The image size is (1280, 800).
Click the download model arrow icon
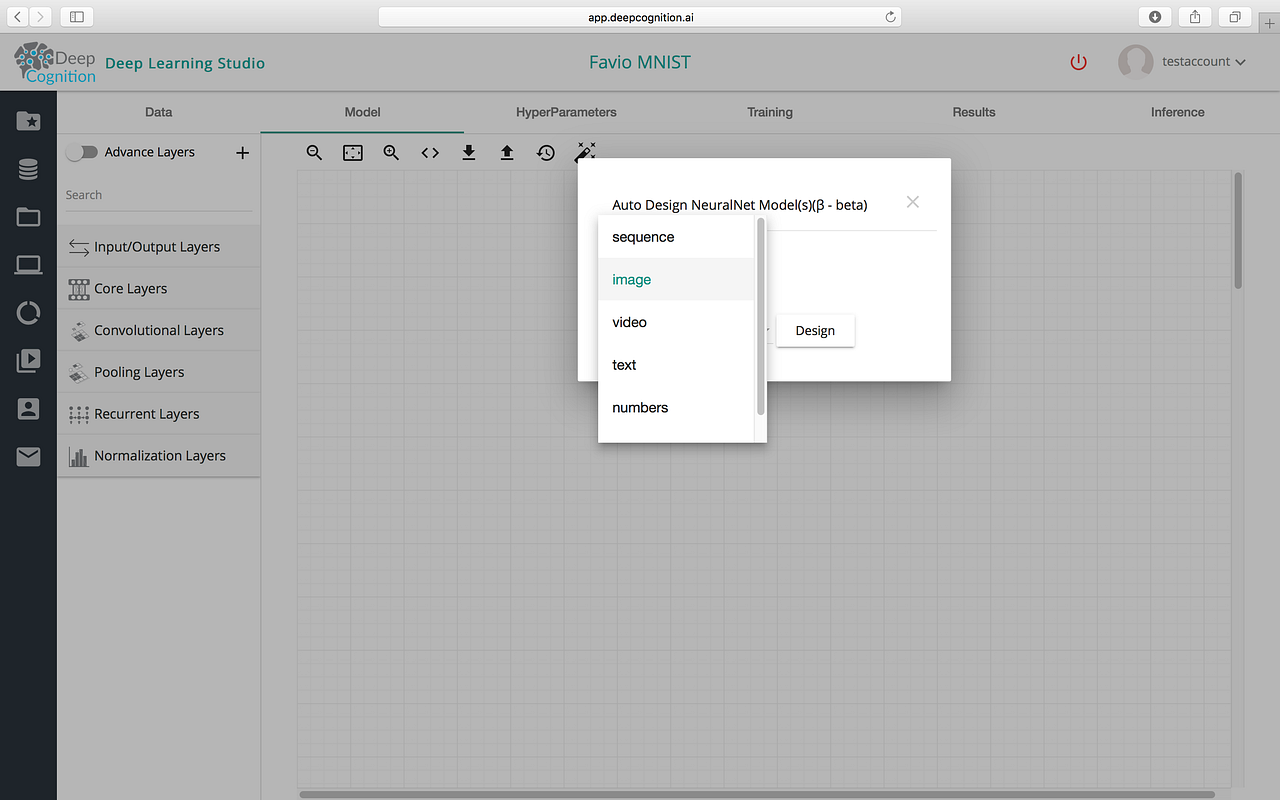[x=468, y=153]
